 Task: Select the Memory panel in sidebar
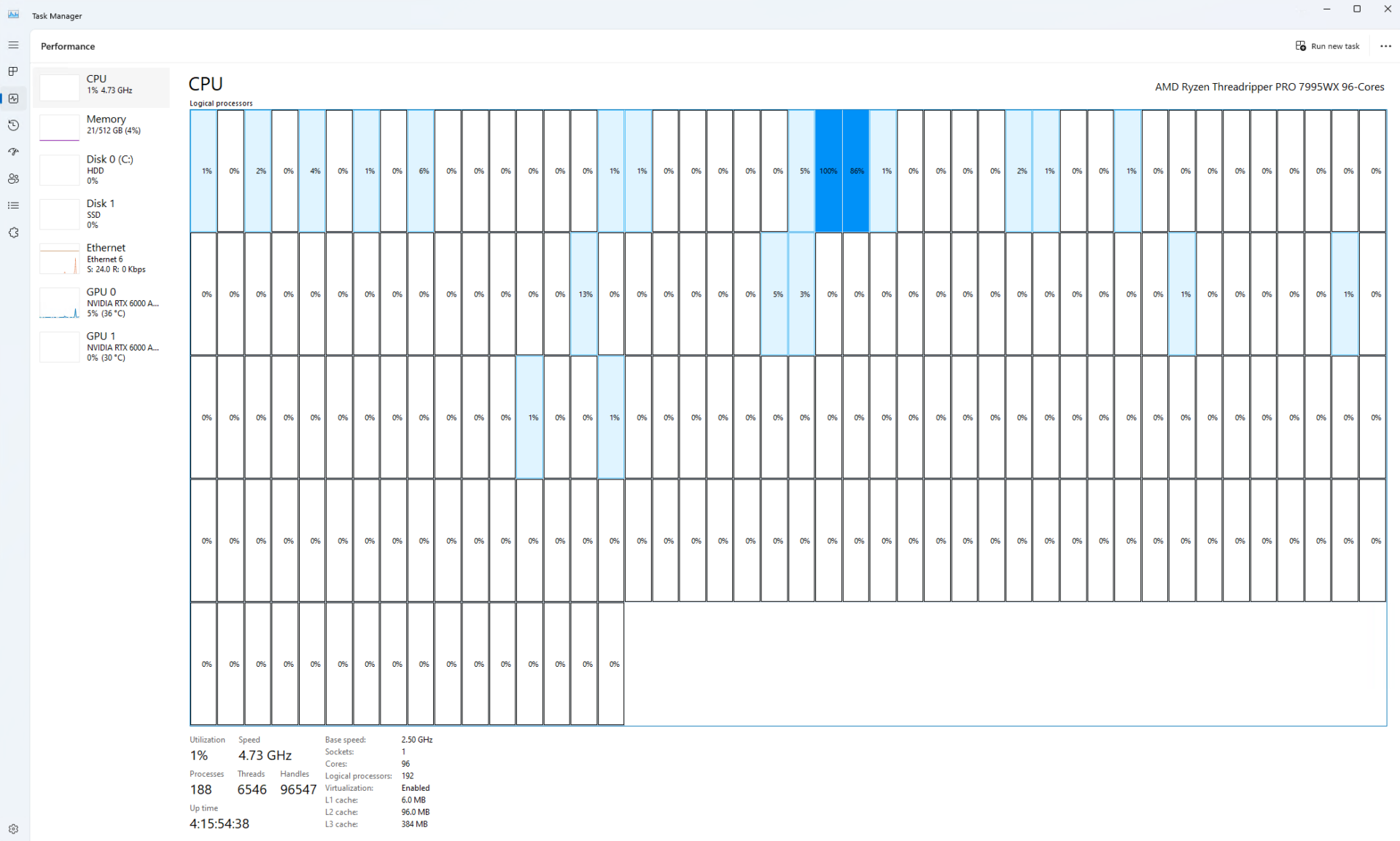[102, 126]
